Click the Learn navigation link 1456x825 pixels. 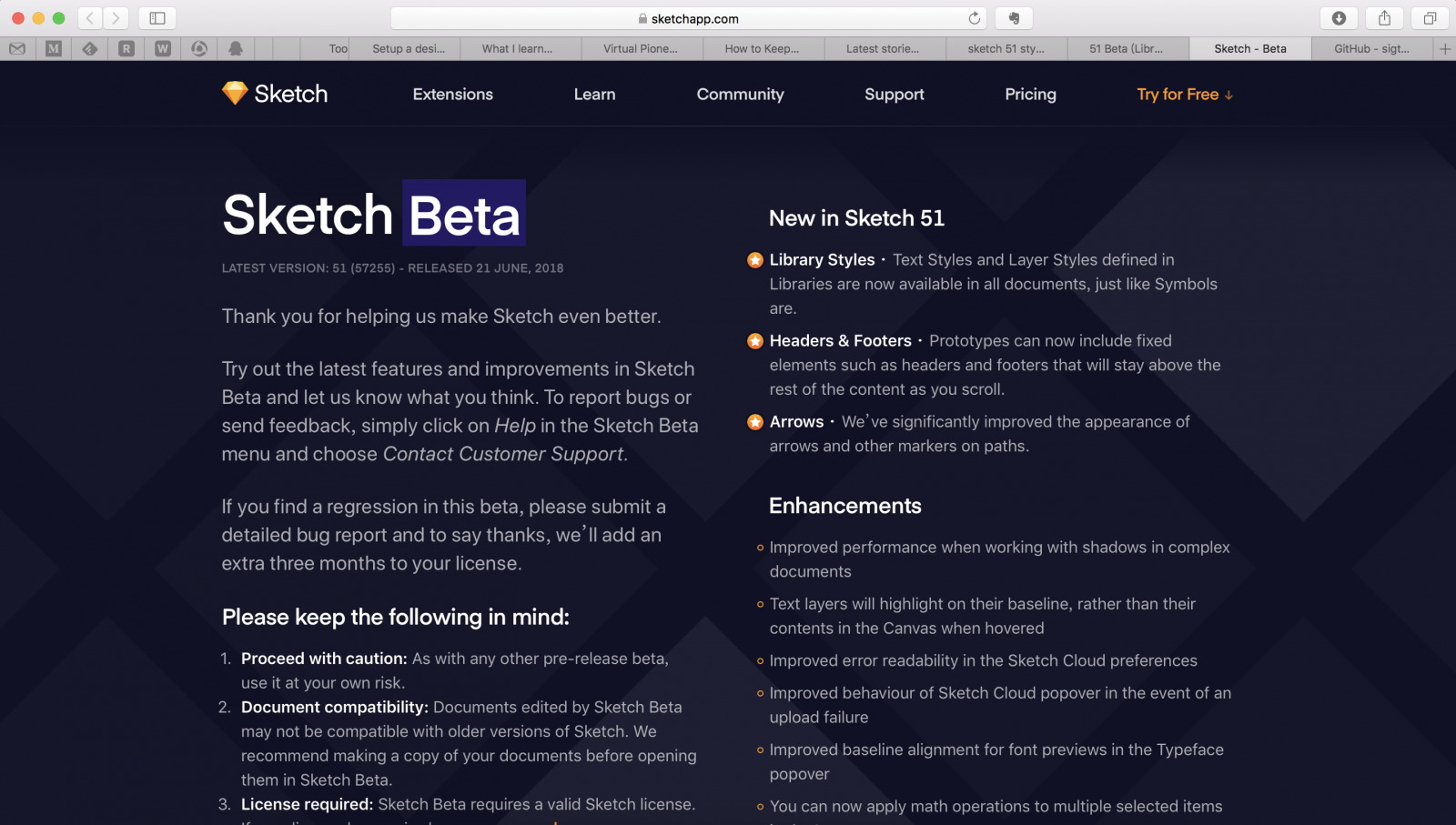(x=594, y=95)
